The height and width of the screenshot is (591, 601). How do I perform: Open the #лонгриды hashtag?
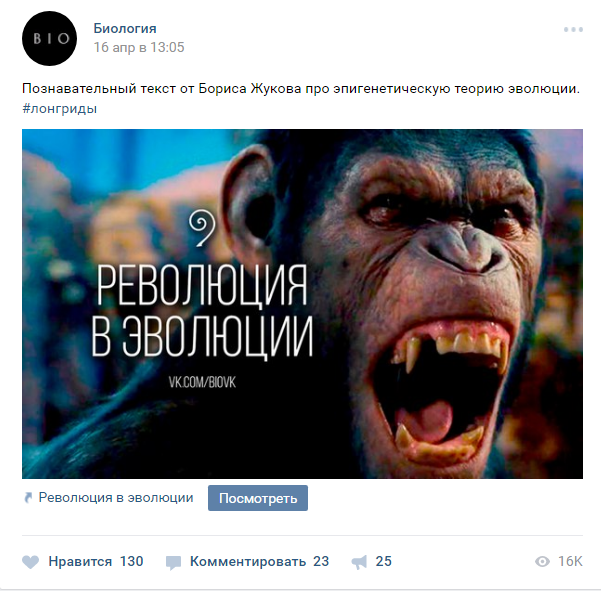coord(59,108)
